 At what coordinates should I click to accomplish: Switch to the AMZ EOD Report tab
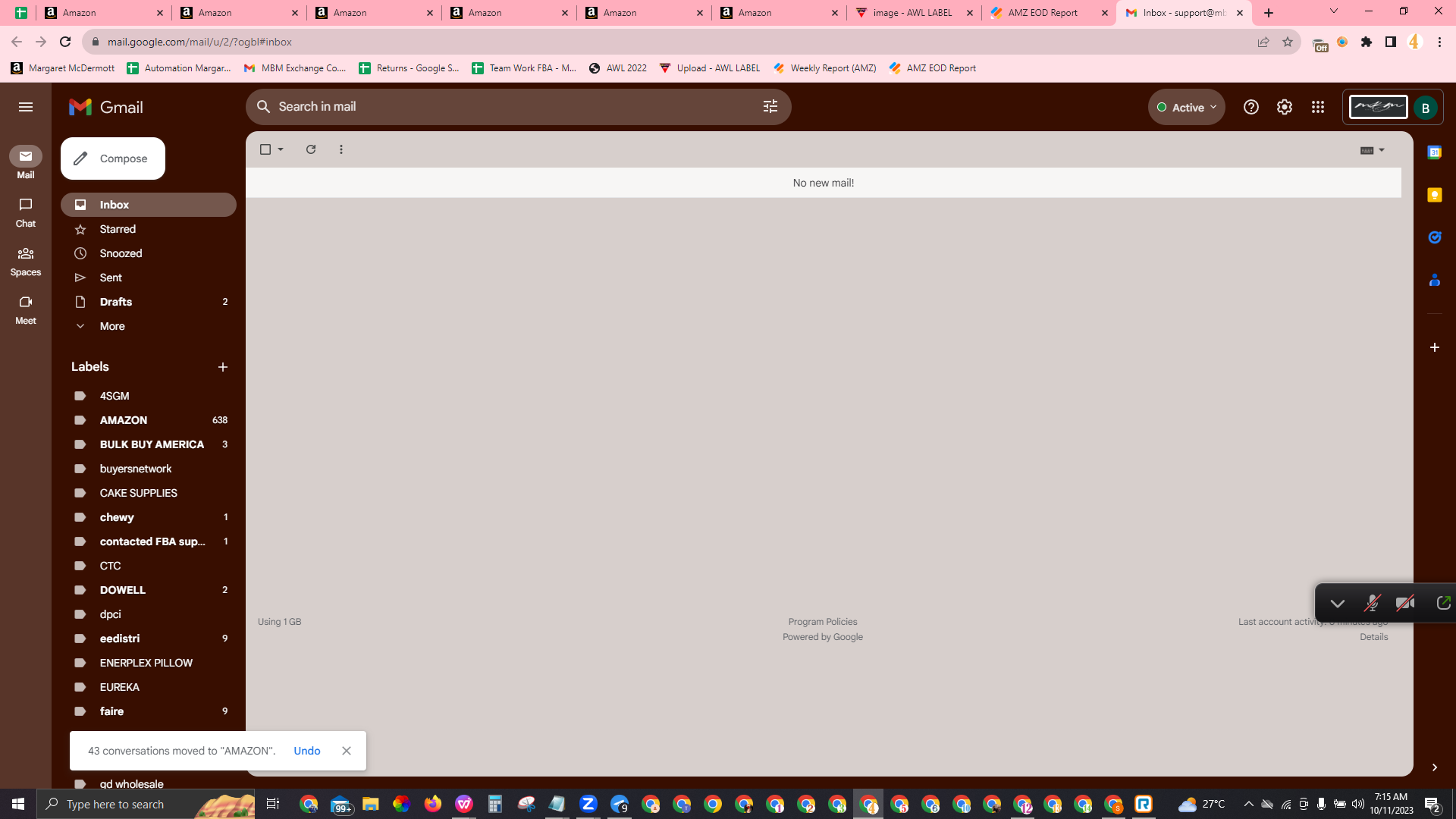click(1049, 13)
